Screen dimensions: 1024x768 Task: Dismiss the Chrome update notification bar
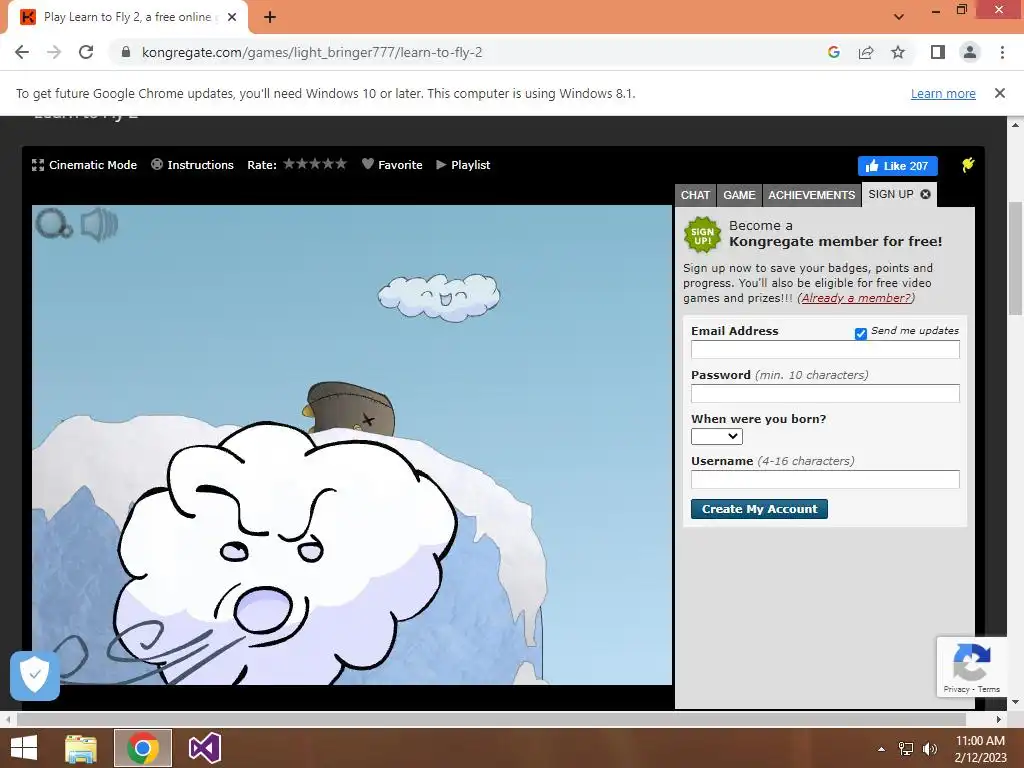[999, 93]
